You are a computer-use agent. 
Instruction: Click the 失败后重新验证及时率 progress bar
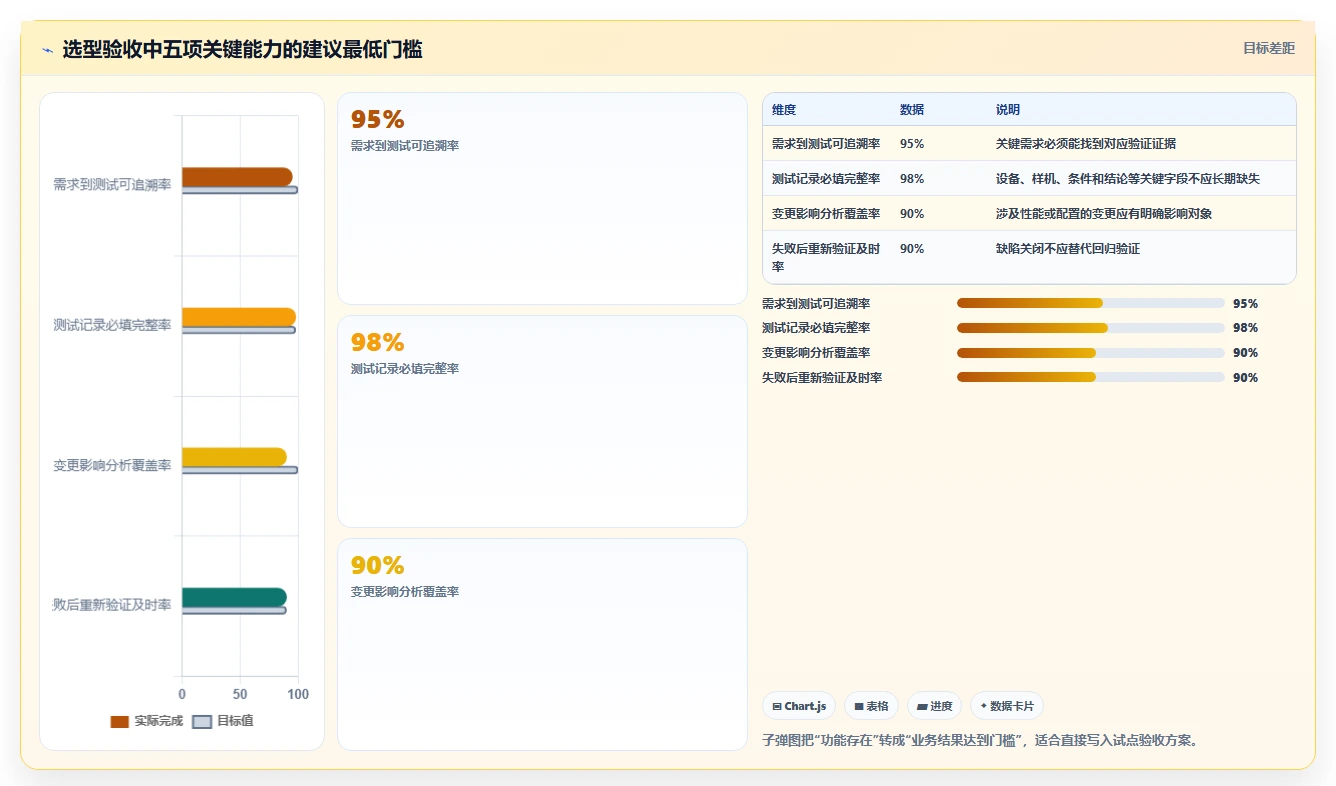coord(1091,378)
